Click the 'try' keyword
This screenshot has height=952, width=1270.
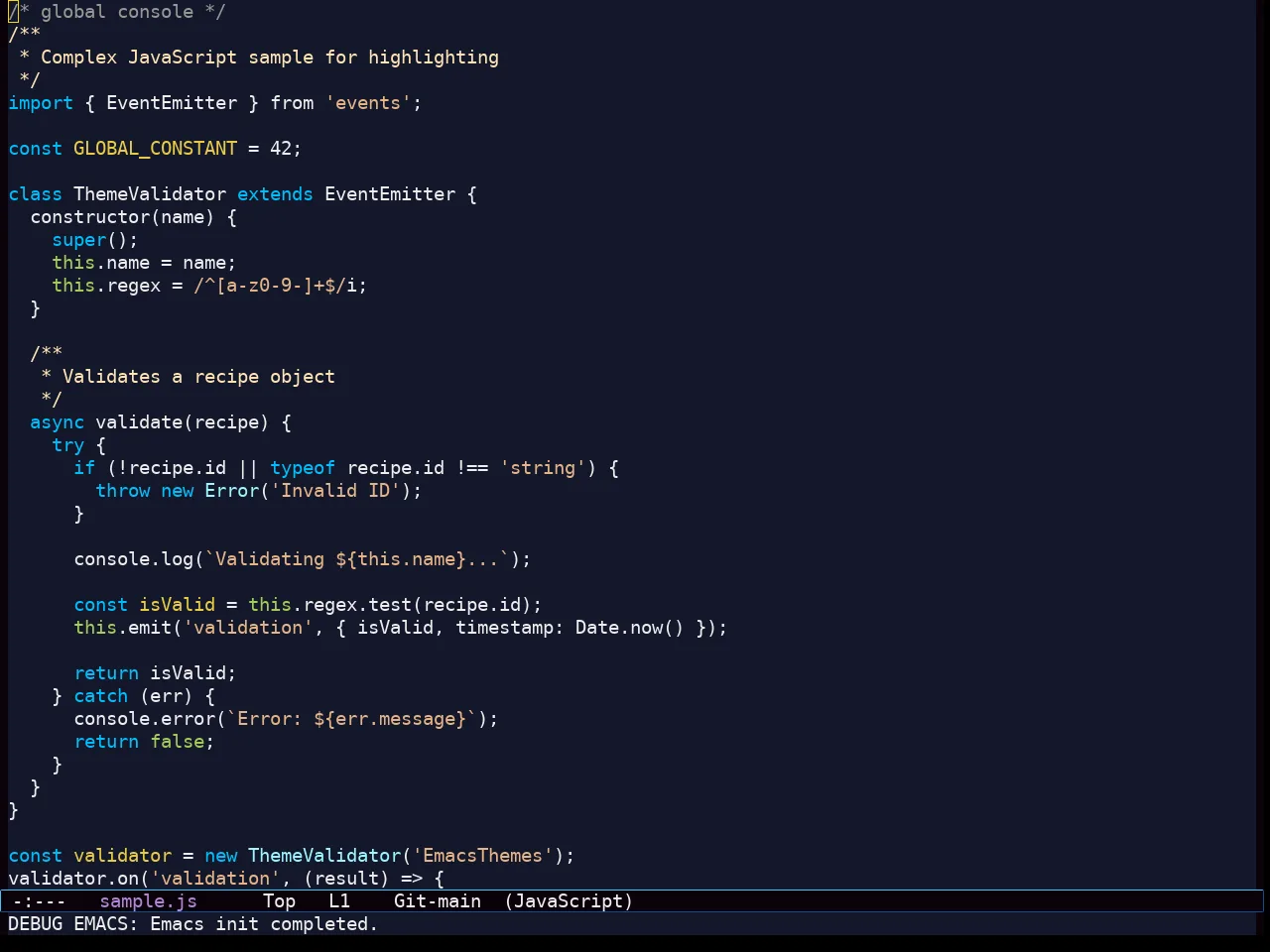coord(68,445)
